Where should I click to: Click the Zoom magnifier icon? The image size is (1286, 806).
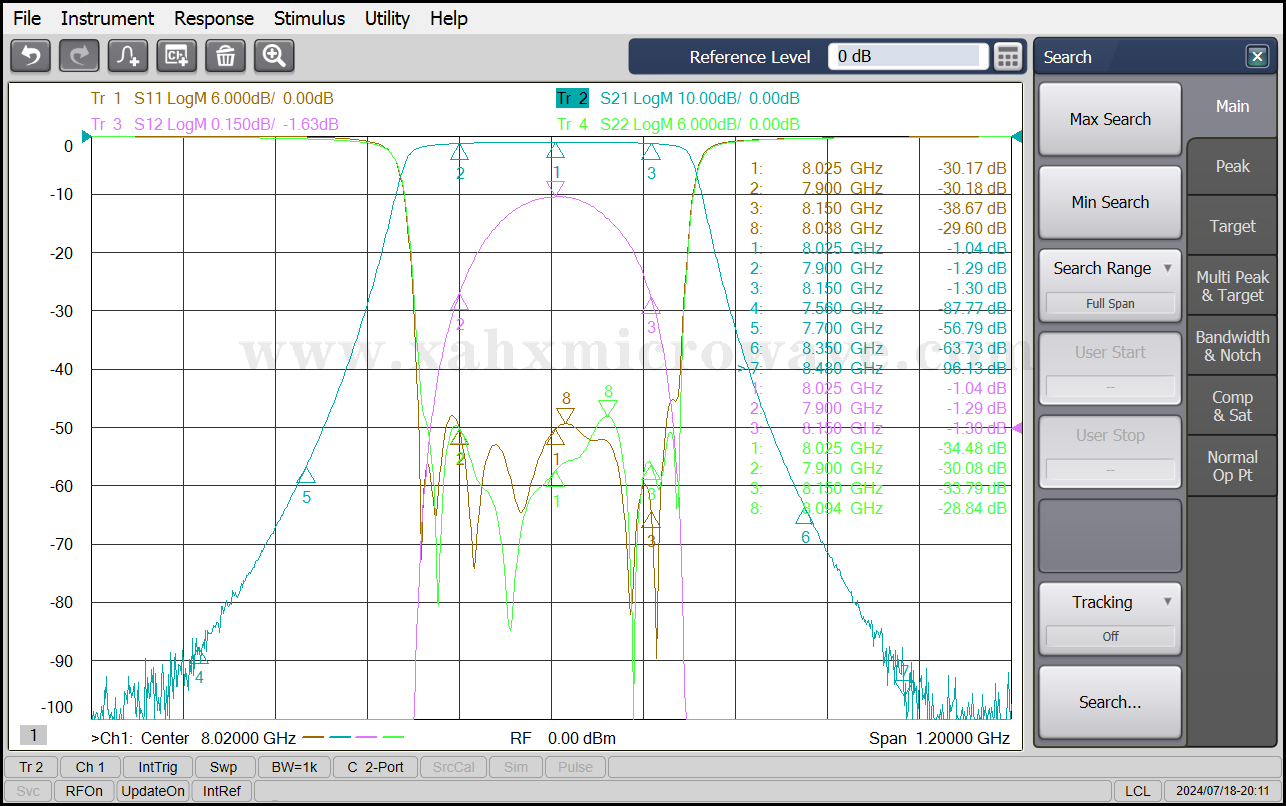point(274,56)
